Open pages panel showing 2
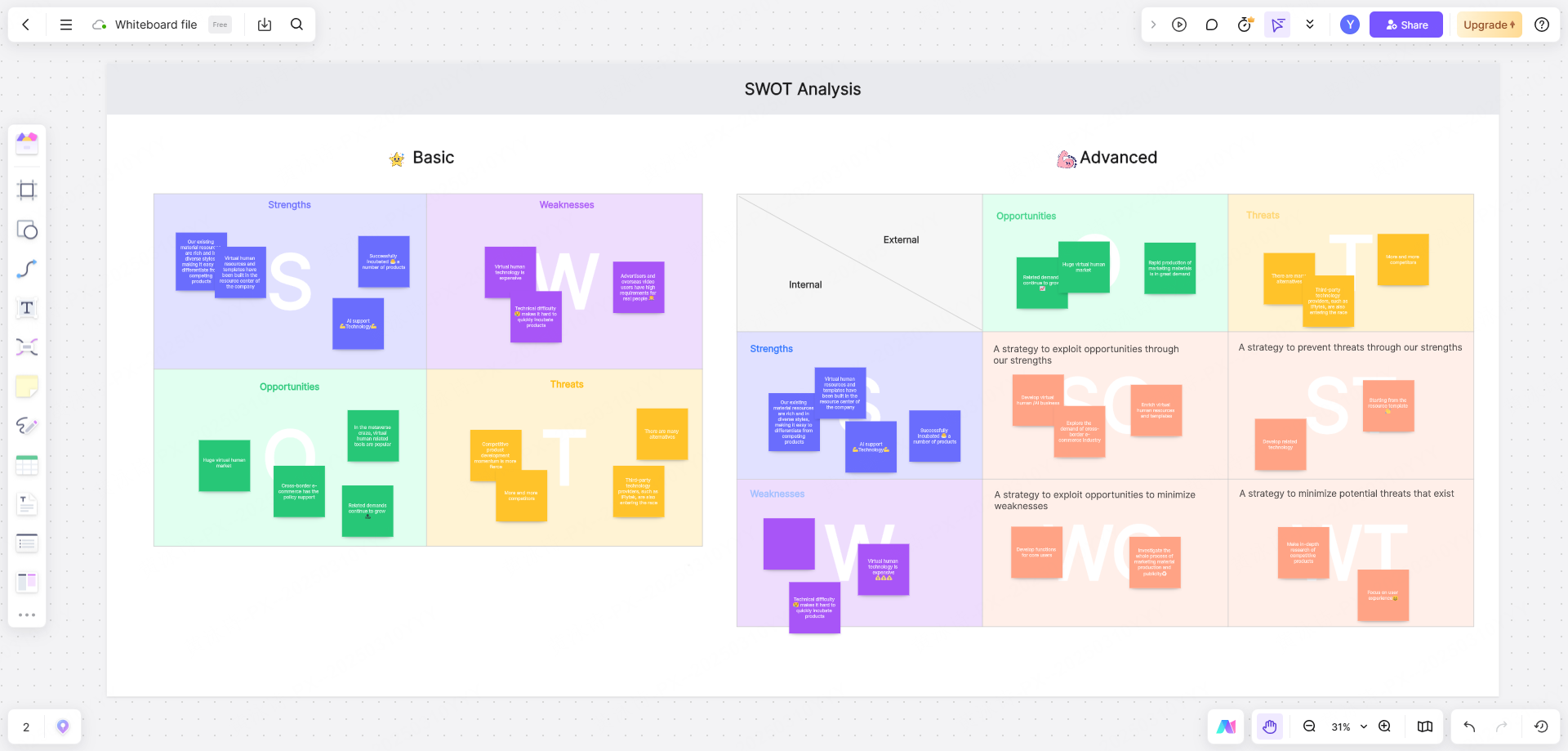The image size is (1568, 751). pos(26,726)
